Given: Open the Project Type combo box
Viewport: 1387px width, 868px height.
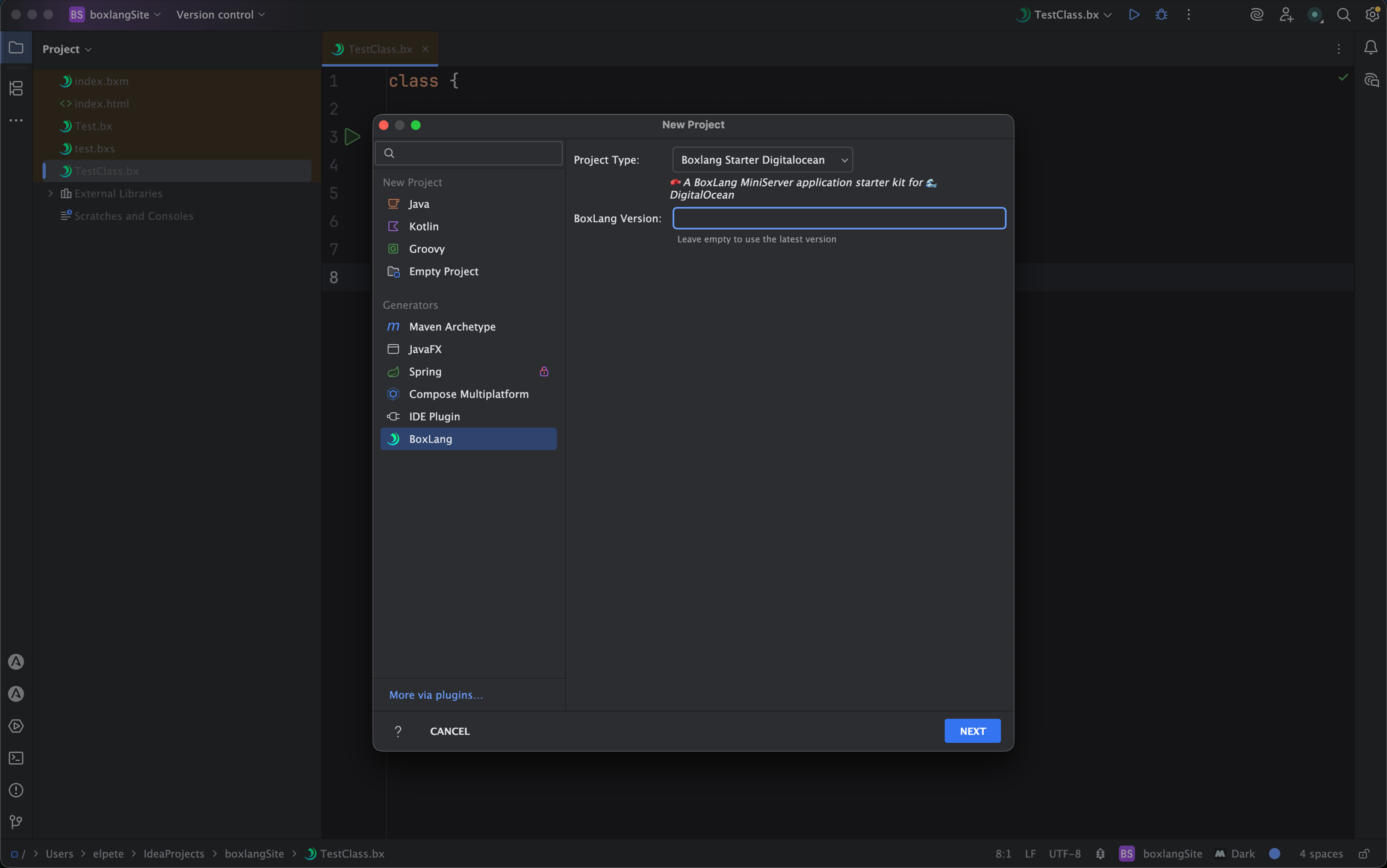Looking at the screenshot, I should (762, 160).
